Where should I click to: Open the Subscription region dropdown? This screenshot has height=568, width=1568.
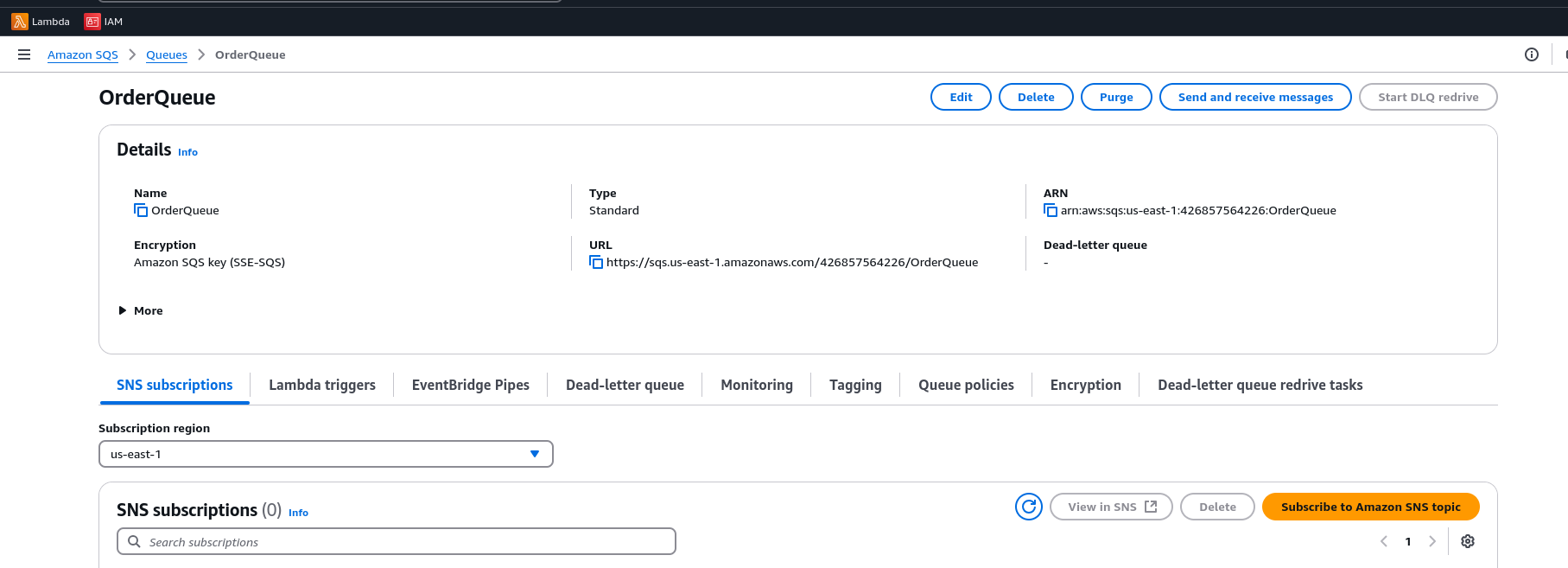coord(326,454)
